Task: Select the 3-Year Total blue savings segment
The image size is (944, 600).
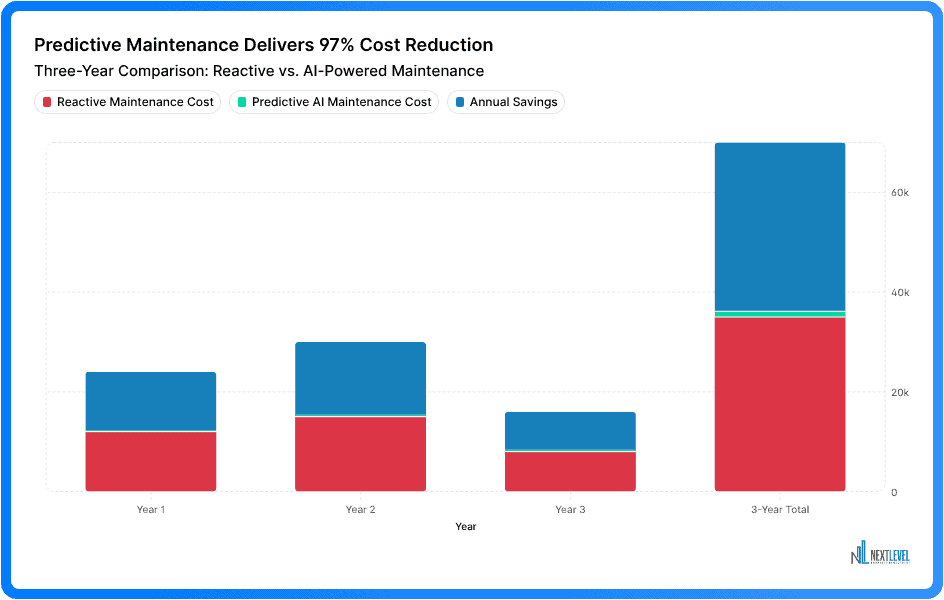Action: [780, 227]
